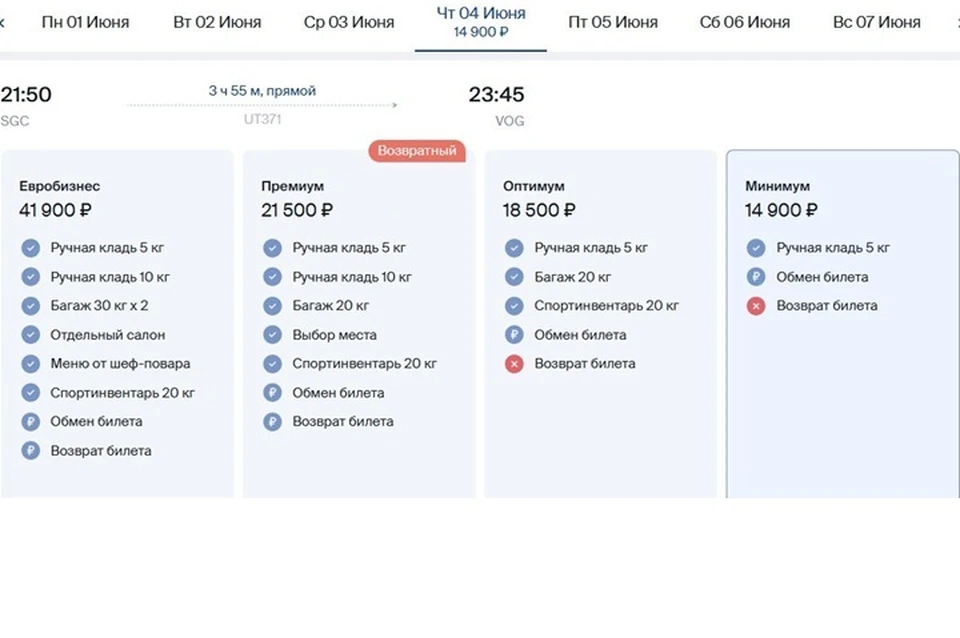
Task: Click red cross icon in Минимум fare
Action: (x=756, y=306)
